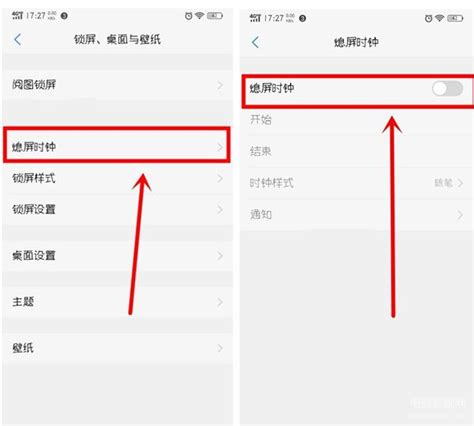
Task: Tap the 结束 time row
Action: click(x=357, y=151)
